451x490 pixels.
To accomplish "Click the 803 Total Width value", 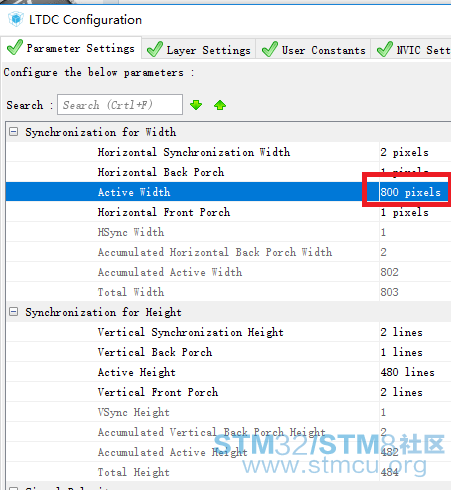I will pyautogui.click(x=389, y=292).
